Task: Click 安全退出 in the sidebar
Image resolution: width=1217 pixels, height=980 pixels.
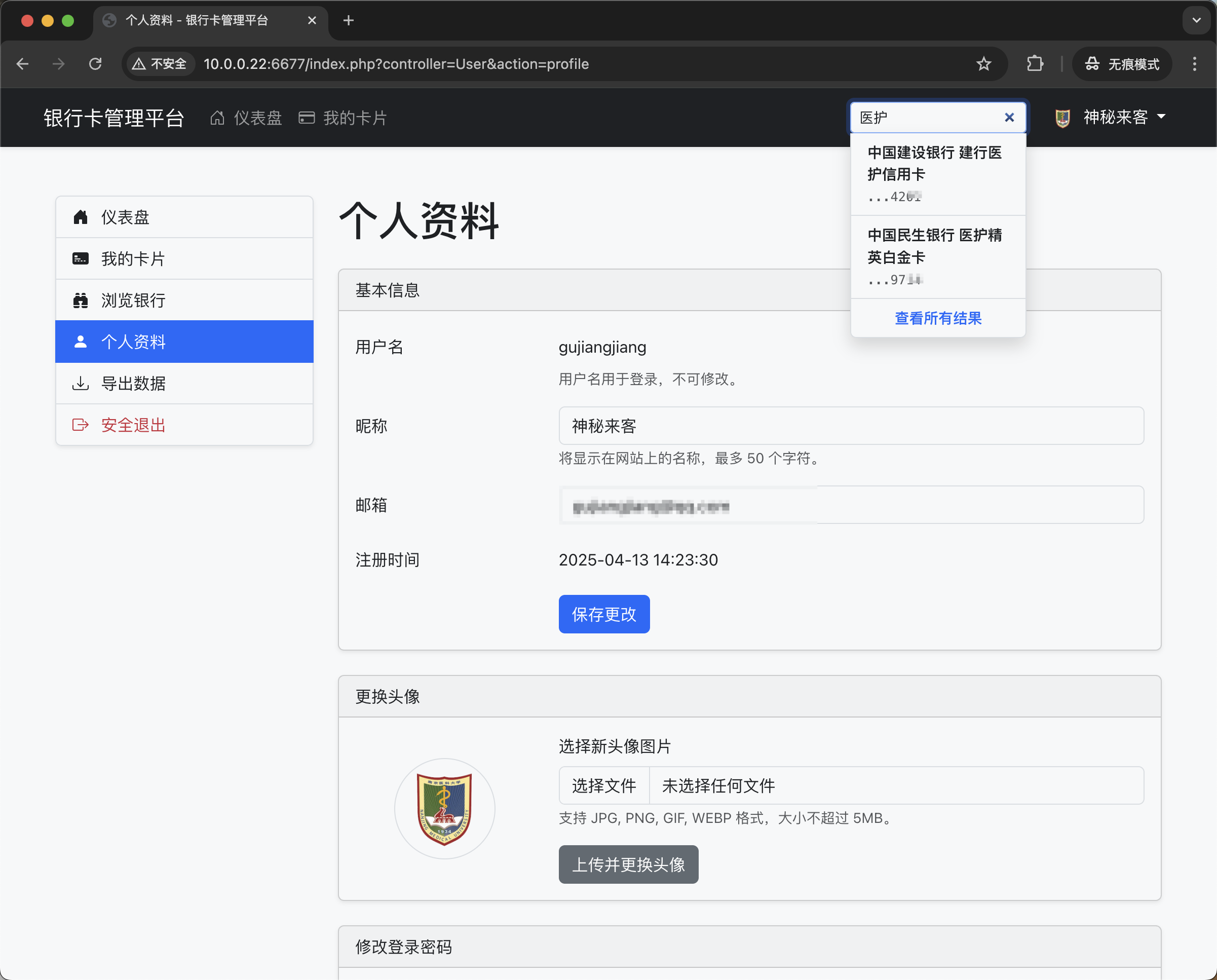Action: [x=184, y=425]
